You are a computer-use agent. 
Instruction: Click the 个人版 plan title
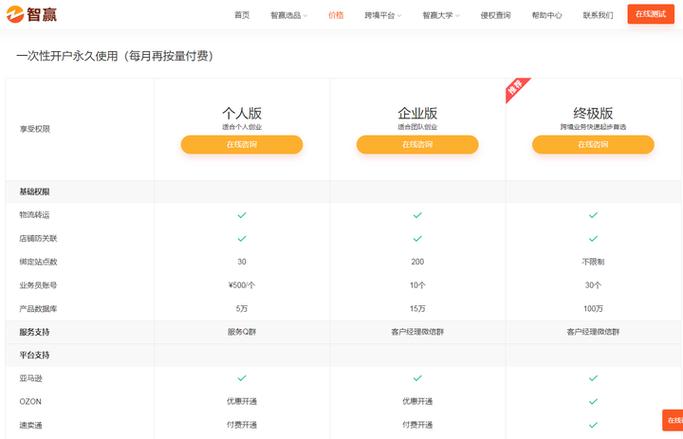[242, 113]
